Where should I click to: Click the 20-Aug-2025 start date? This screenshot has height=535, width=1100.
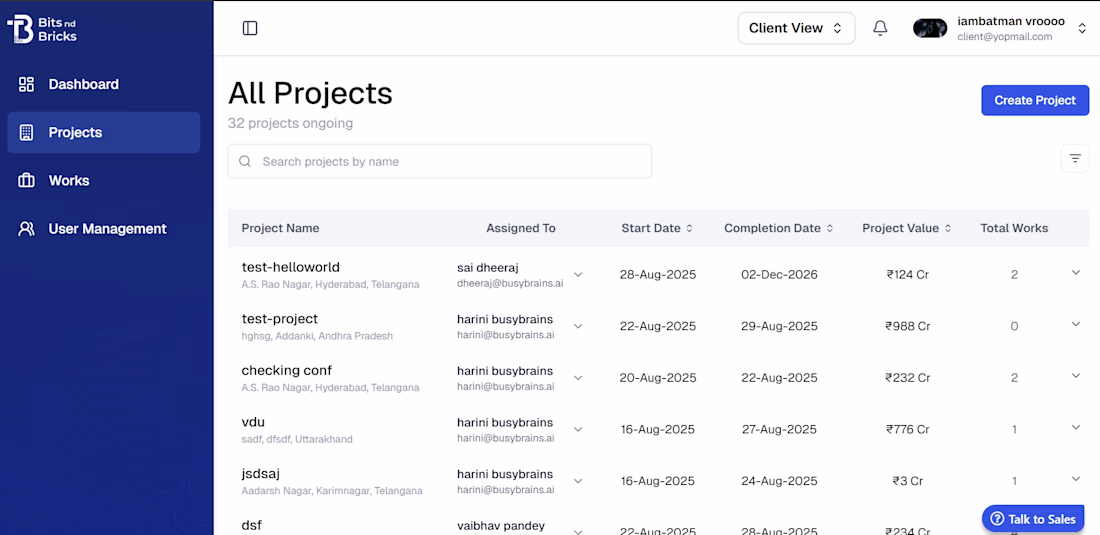658,378
